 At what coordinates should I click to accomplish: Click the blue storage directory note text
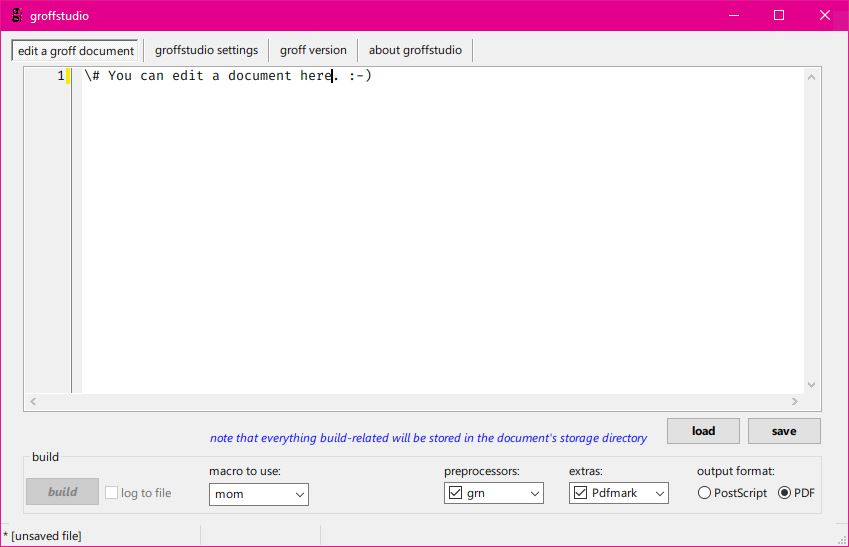(x=428, y=438)
